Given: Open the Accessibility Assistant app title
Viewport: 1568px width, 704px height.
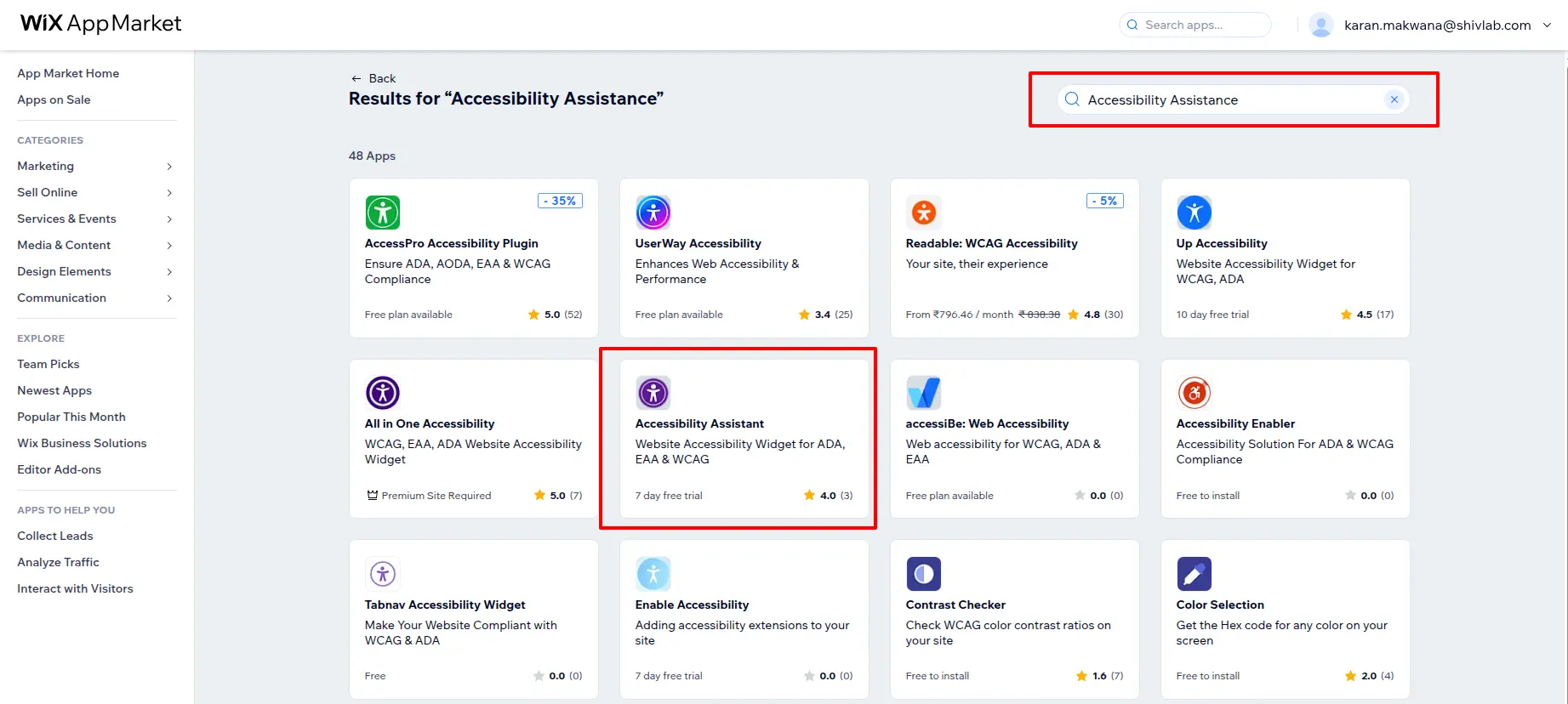Looking at the screenshot, I should (x=699, y=423).
